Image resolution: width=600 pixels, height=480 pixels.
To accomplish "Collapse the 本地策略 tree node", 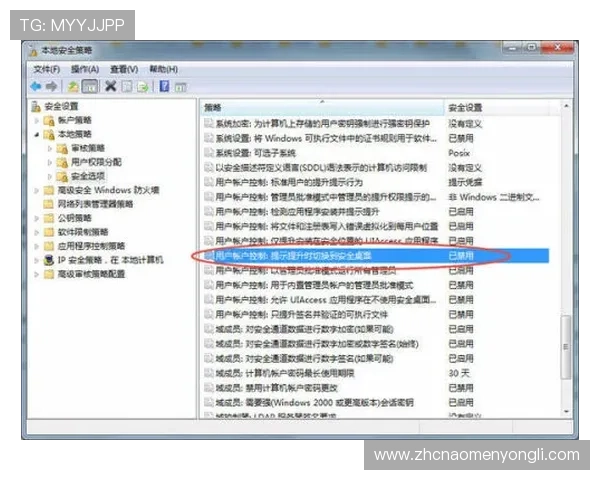I will pos(37,134).
